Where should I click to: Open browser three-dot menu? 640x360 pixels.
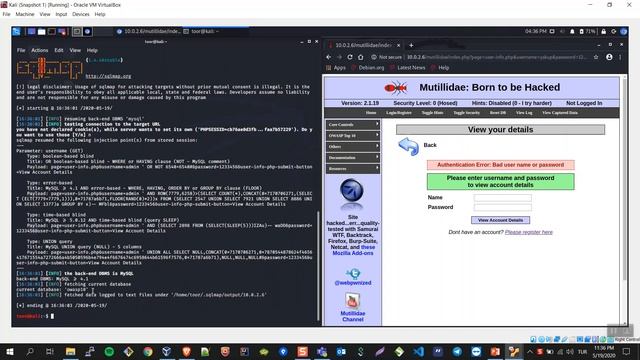(620, 57)
